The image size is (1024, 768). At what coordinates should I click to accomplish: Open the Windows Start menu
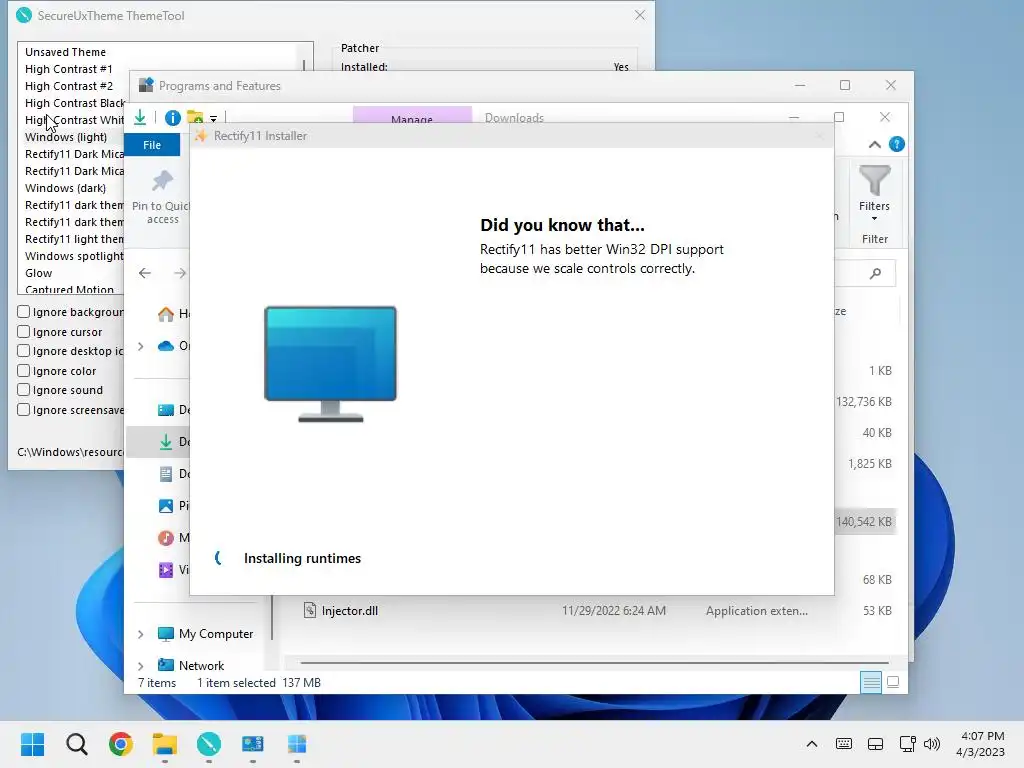pyautogui.click(x=32, y=744)
